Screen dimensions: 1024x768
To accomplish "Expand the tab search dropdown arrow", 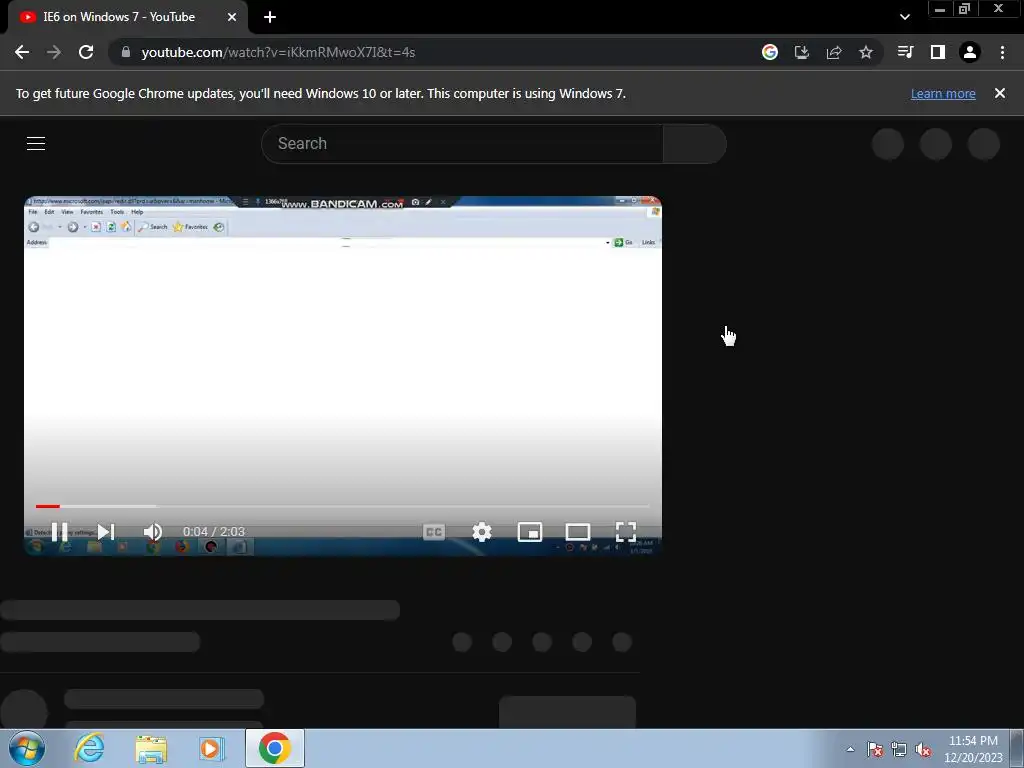I will (904, 17).
